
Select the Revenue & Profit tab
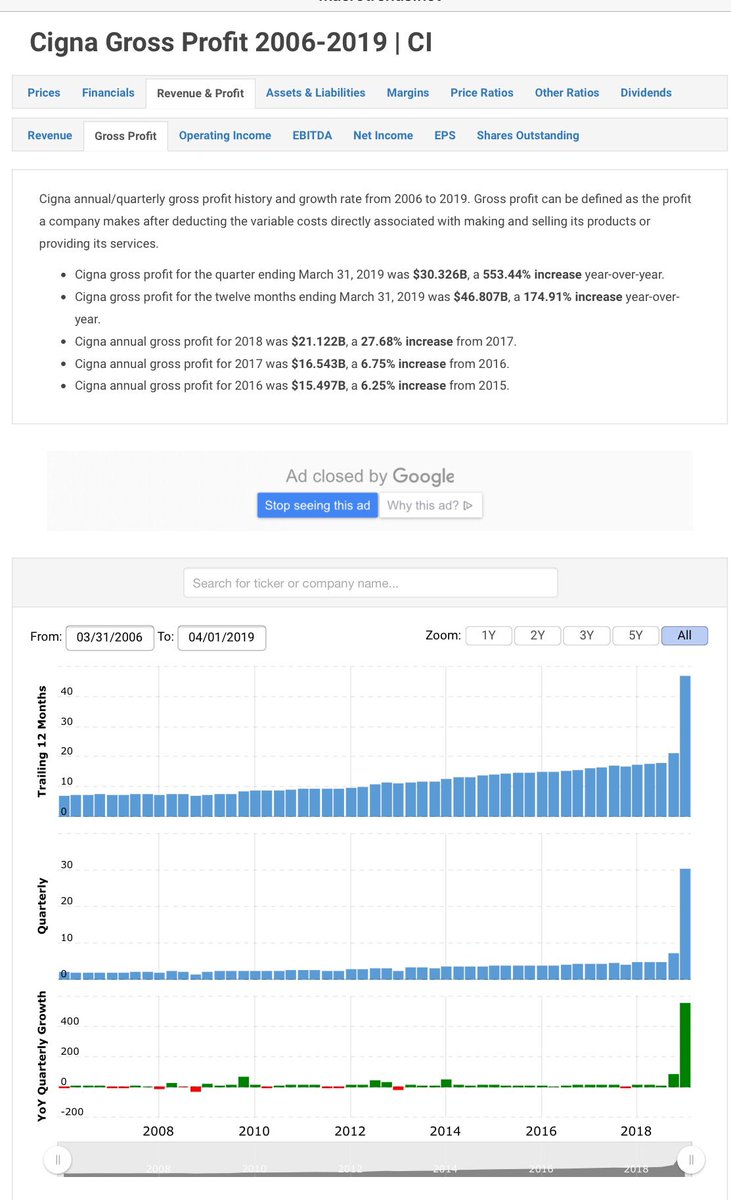pos(200,93)
